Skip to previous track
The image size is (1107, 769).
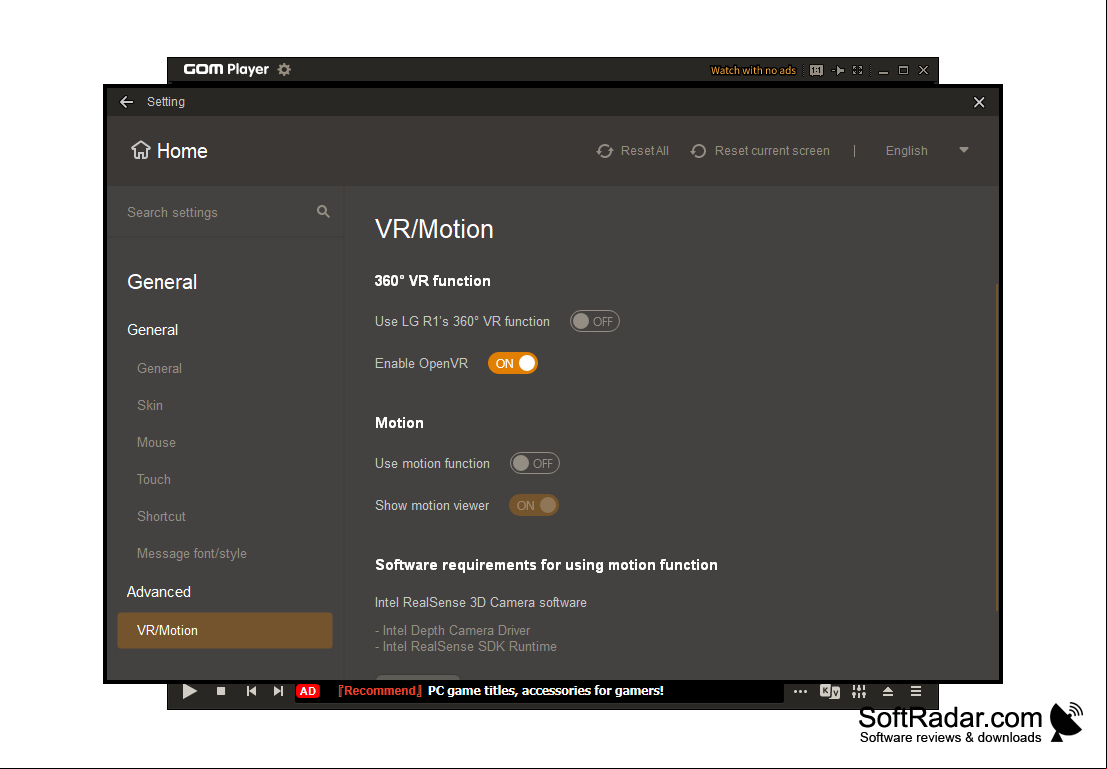tap(251, 691)
